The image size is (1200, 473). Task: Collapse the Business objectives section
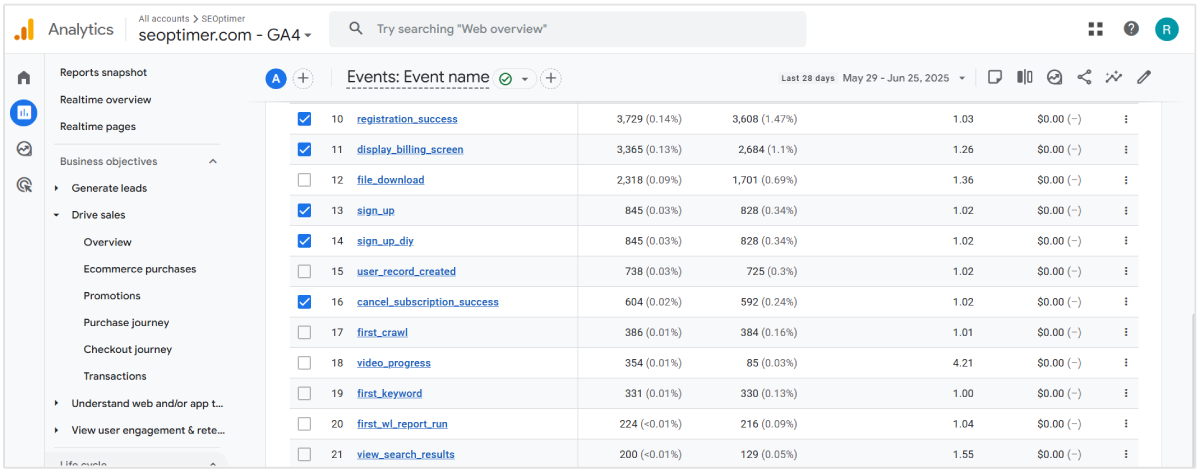(212, 161)
